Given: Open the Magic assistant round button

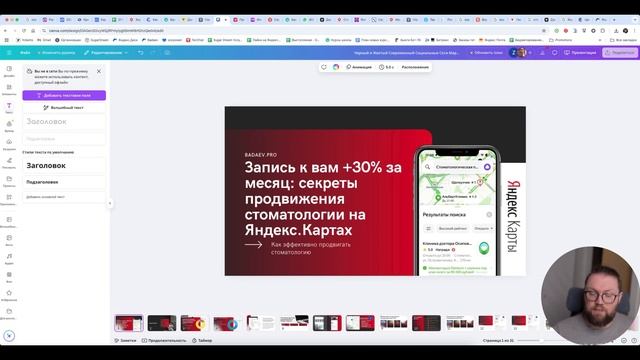Looking at the screenshot, I should [x=9, y=336].
